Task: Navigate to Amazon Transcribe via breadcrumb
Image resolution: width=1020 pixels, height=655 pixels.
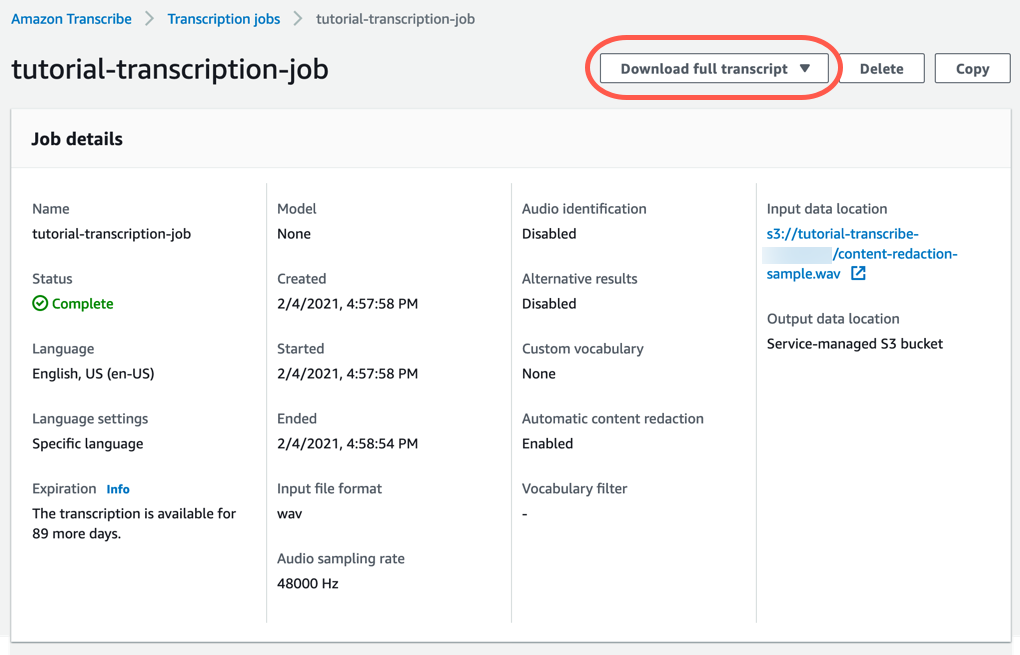Action: coord(70,18)
